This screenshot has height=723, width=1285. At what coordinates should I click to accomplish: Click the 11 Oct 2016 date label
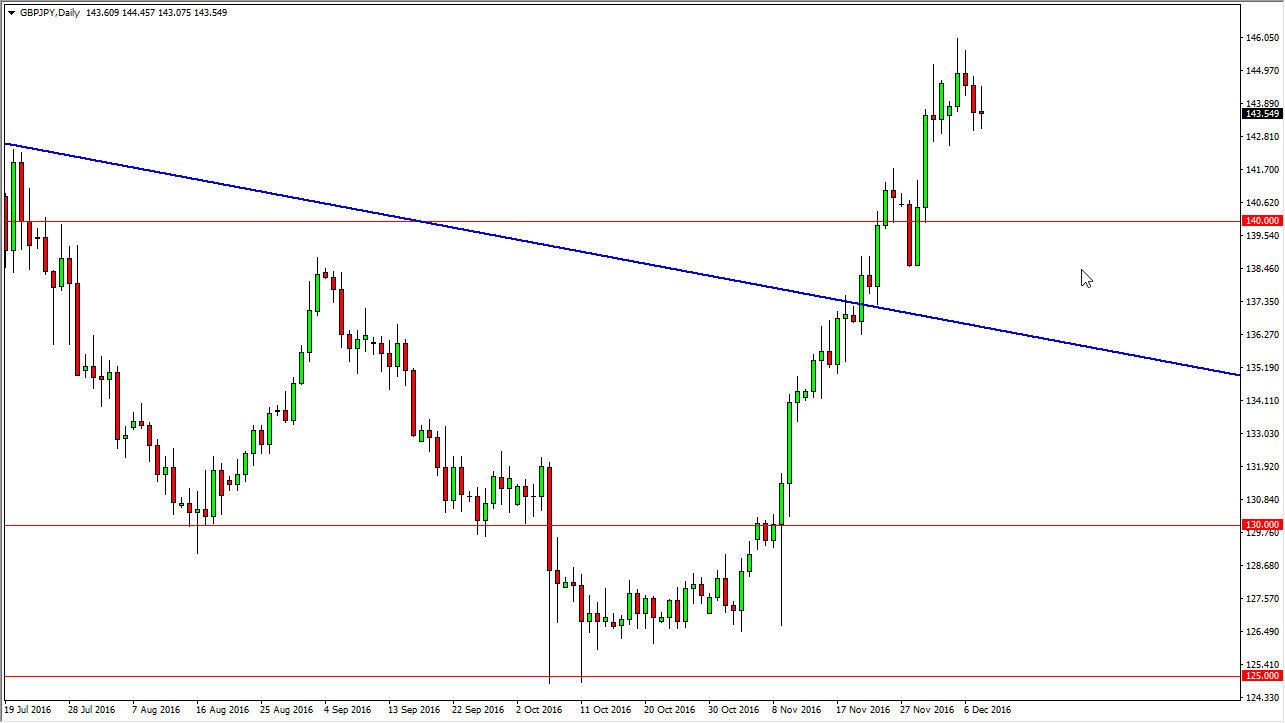(x=607, y=710)
